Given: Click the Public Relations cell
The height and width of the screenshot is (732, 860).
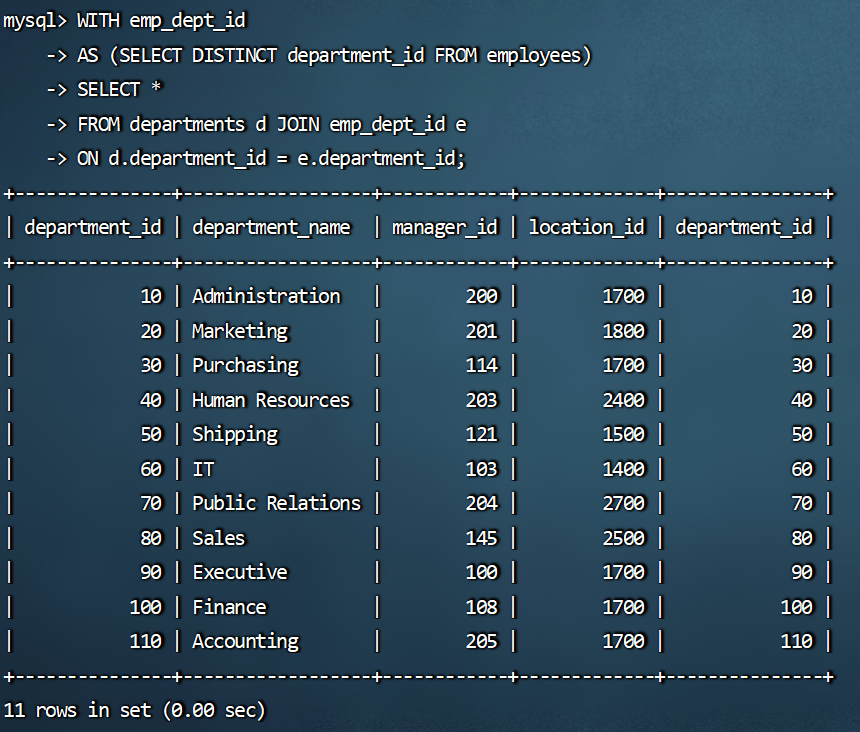Looking at the screenshot, I should [x=276, y=503].
